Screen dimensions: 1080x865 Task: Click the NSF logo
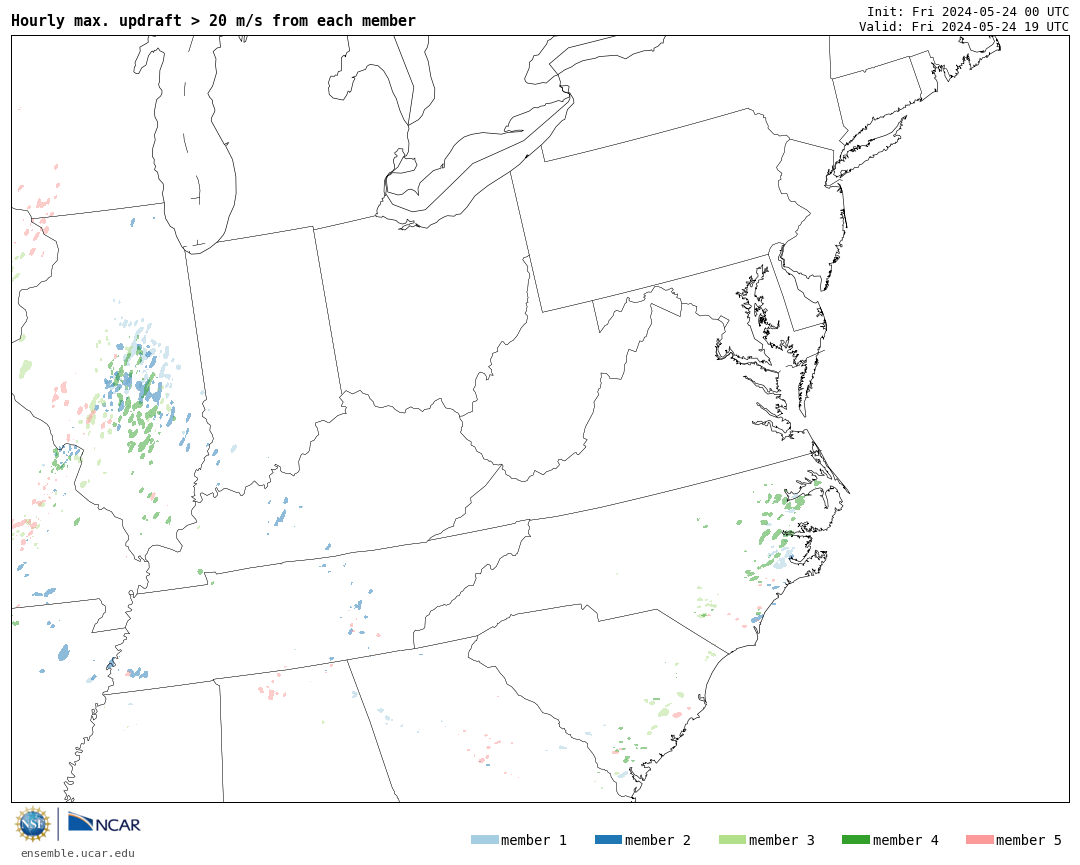(32, 824)
